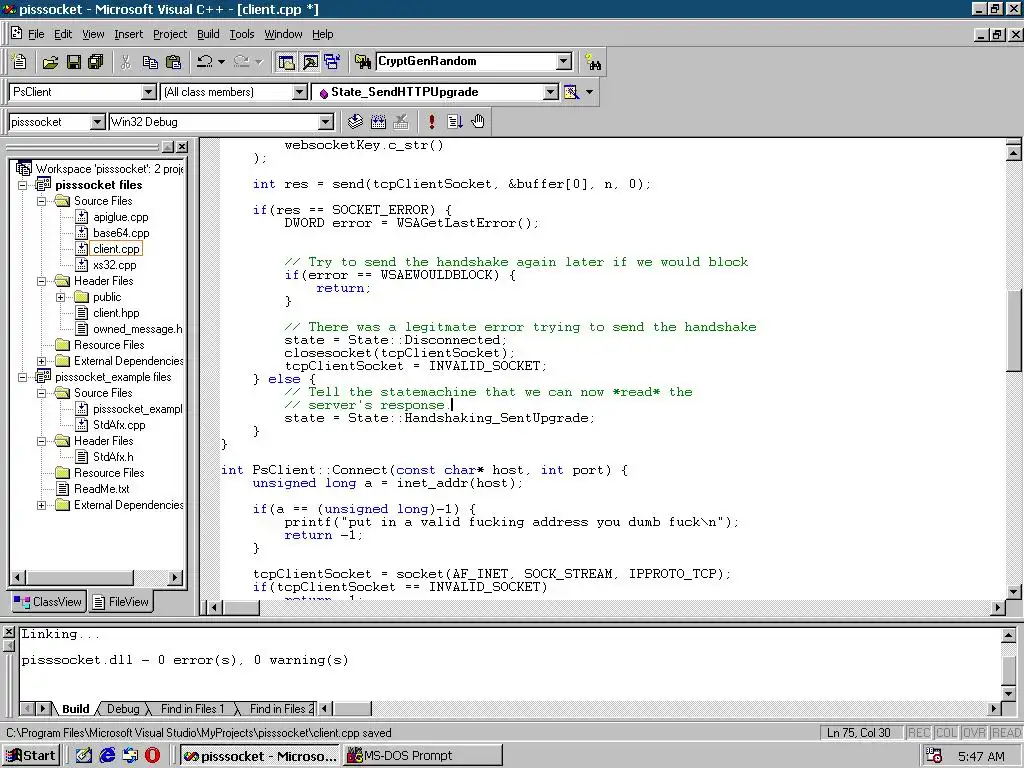Open the File menu
This screenshot has height=768, width=1024.
[36, 34]
